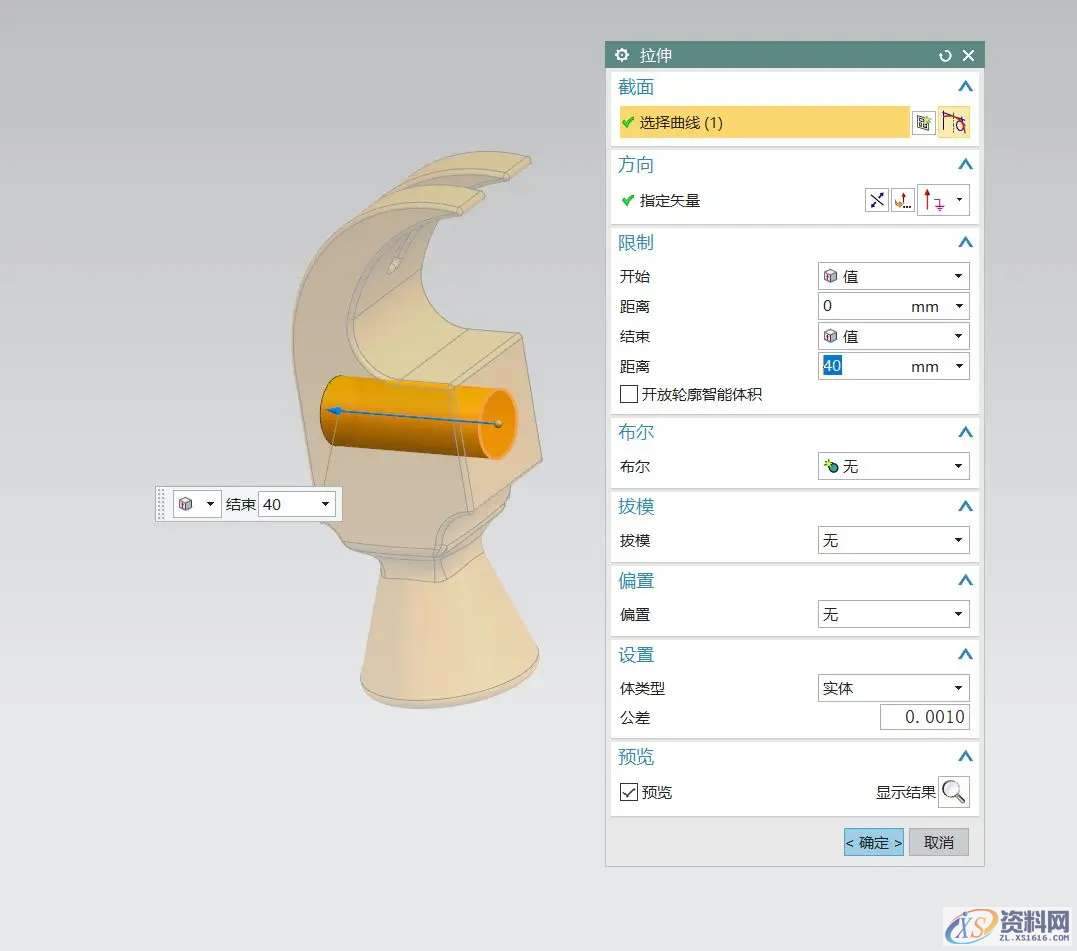Click the 确定 button

873,842
